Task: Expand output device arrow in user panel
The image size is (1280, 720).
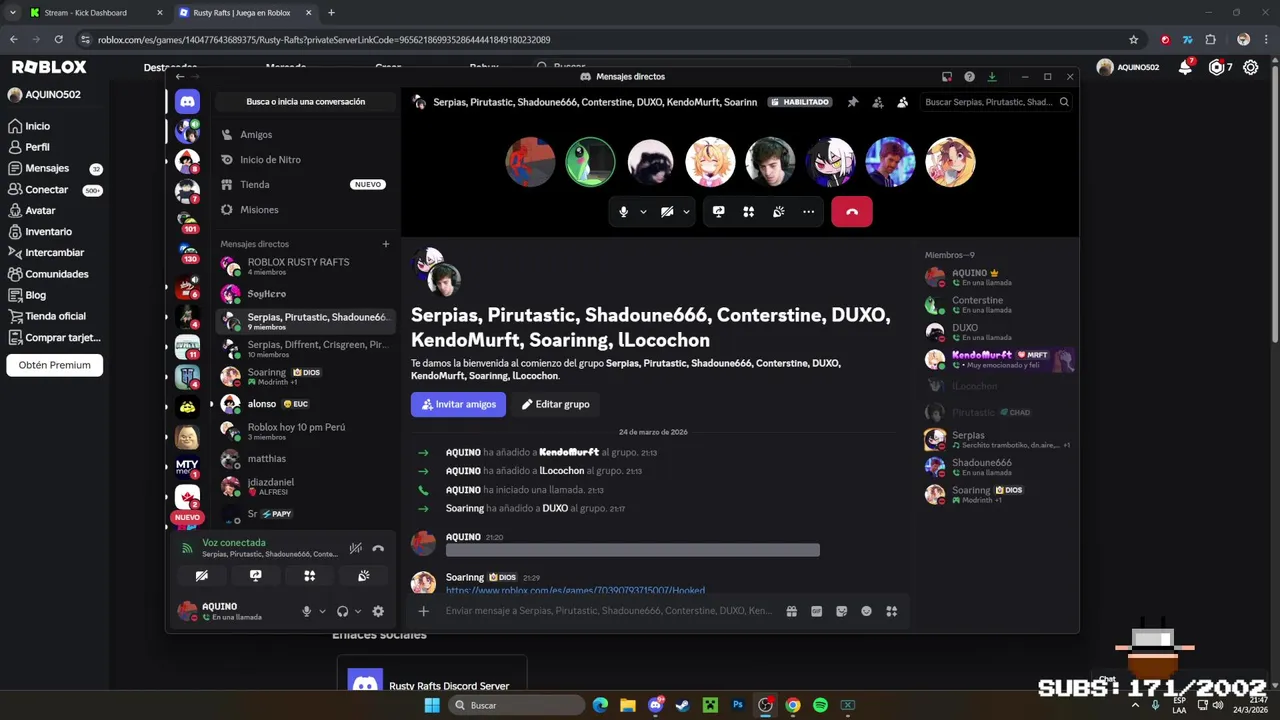Action: (358, 611)
